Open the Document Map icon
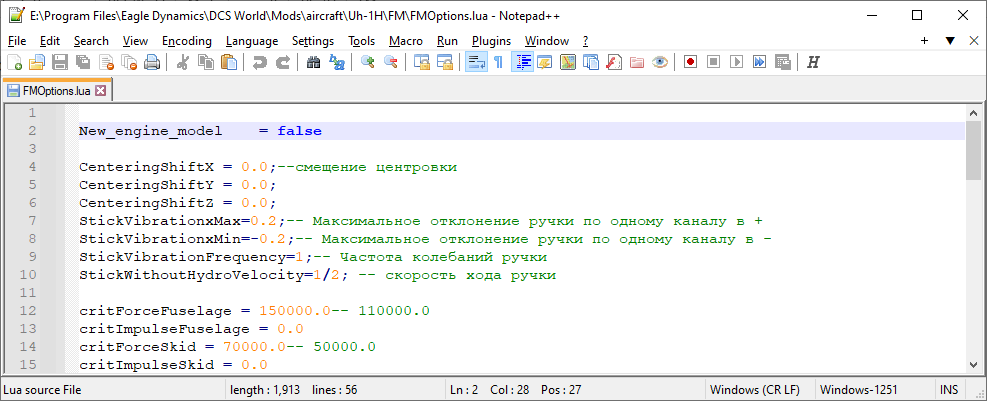The image size is (987, 401). point(568,62)
